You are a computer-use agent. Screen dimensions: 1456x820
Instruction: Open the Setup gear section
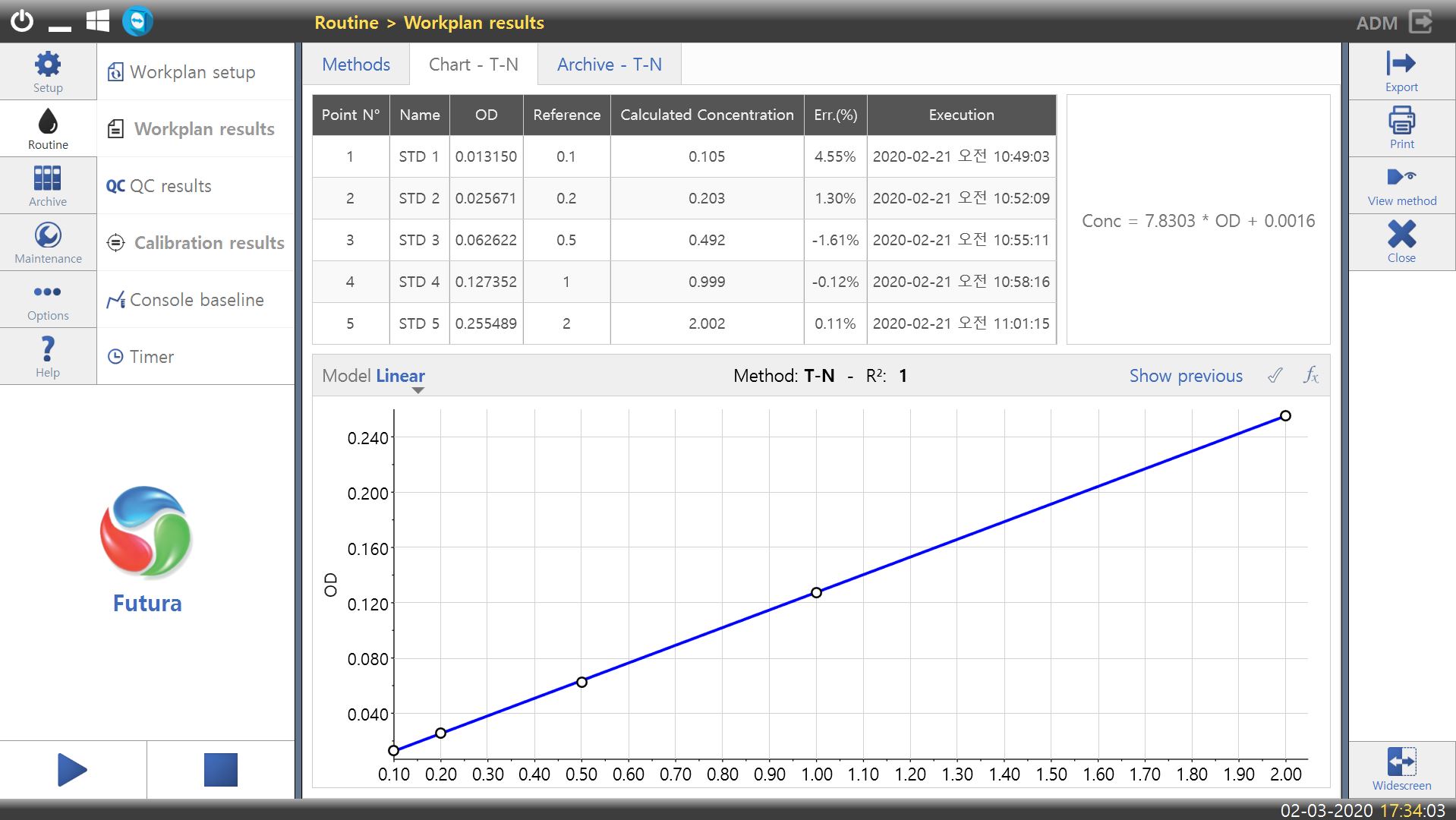point(48,71)
